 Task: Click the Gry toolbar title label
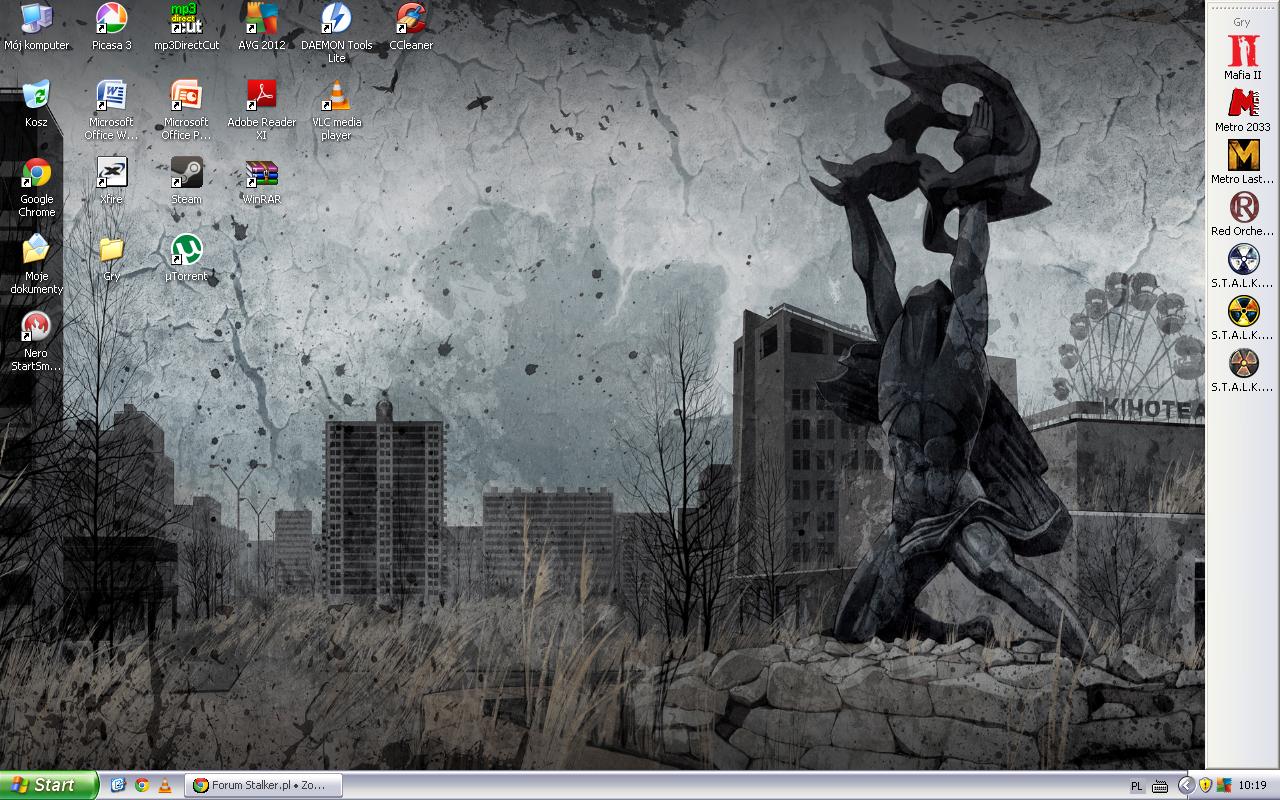[1242, 22]
